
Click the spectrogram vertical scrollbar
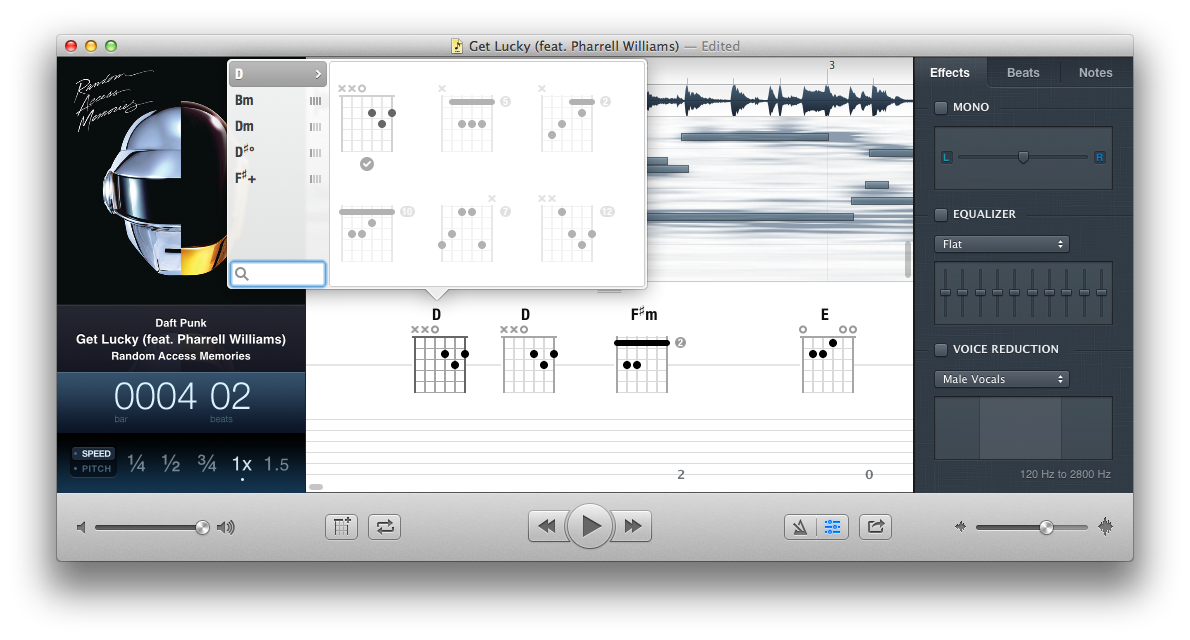tap(908, 260)
